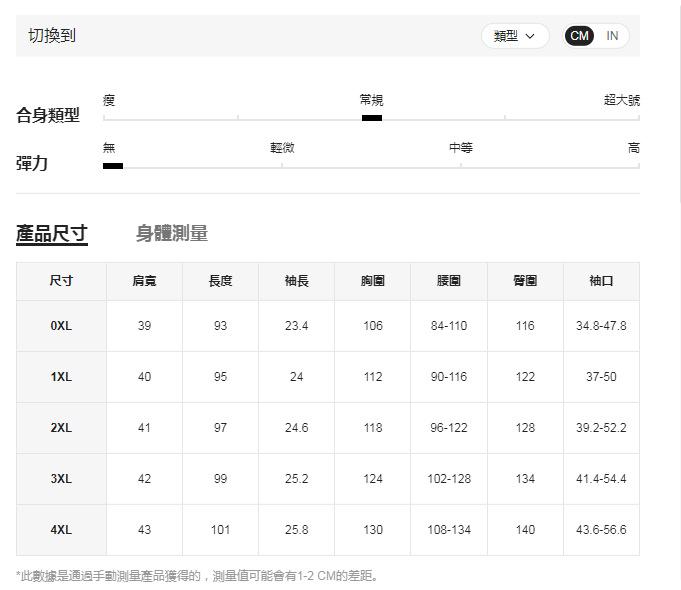Viewport: 681px width, 590px height.
Task: Click the 4XL size row label
Action: point(61,530)
